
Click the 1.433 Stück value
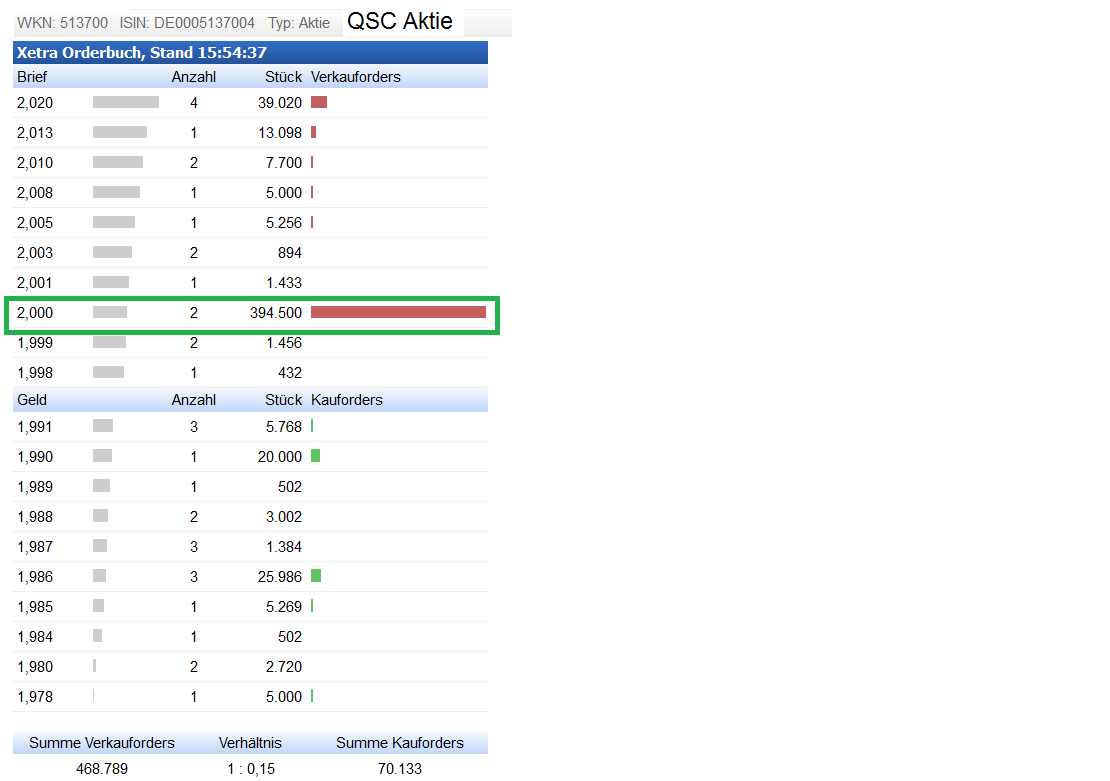[x=284, y=283]
